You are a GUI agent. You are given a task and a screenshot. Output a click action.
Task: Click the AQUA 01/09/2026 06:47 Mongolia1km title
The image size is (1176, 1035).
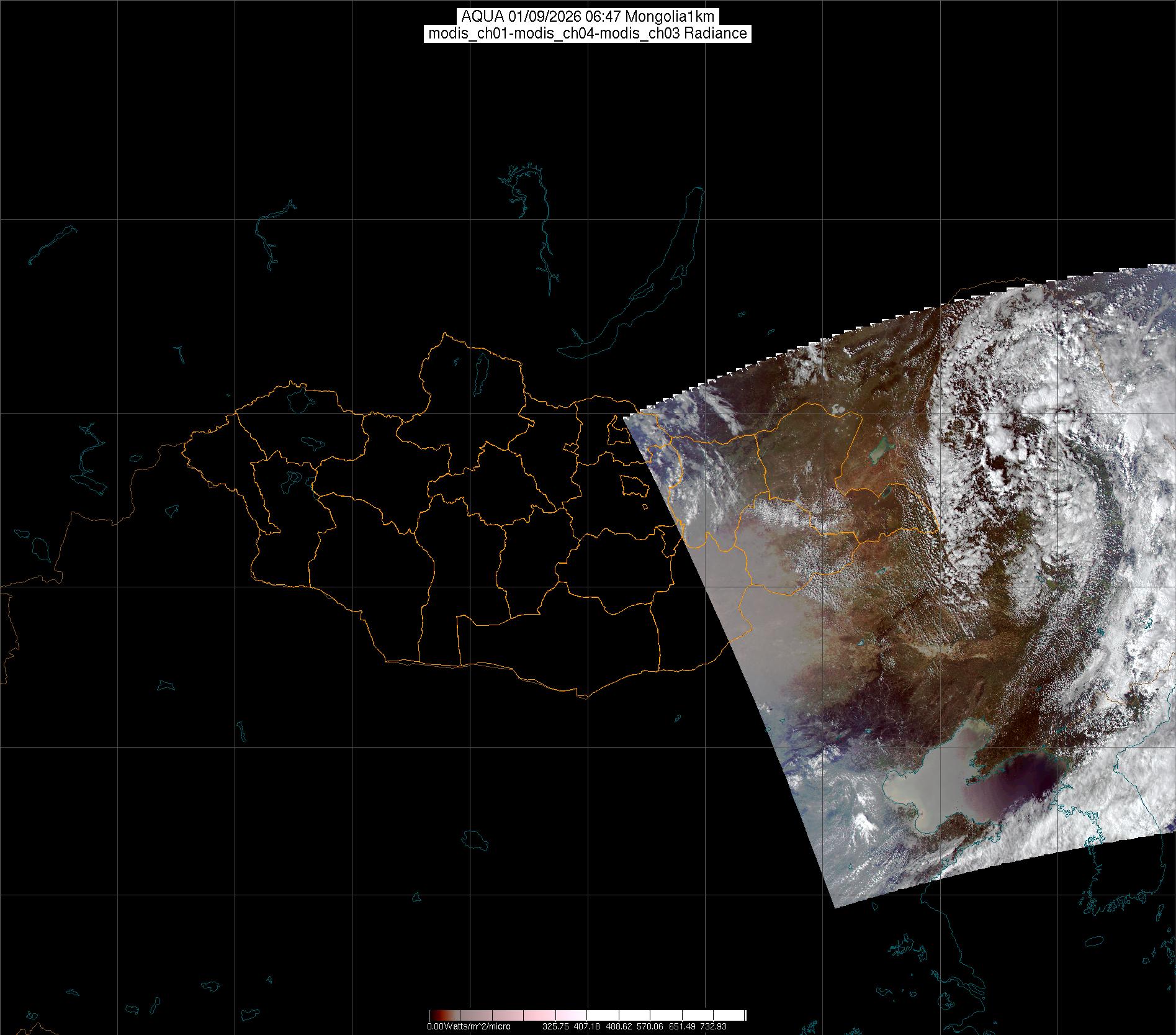tap(588, 17)
